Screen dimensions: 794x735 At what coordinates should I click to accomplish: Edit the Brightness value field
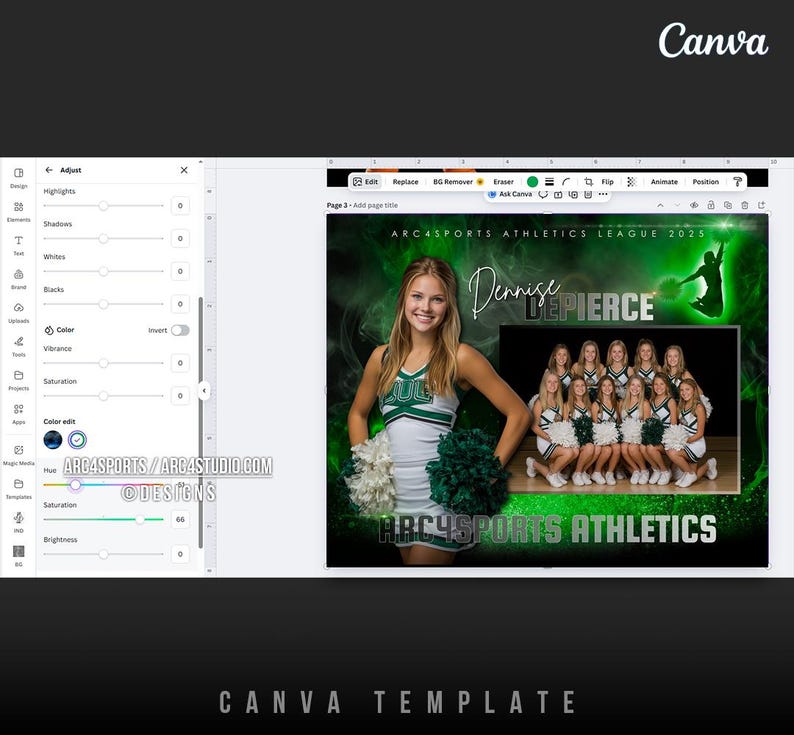pos(180,554)
